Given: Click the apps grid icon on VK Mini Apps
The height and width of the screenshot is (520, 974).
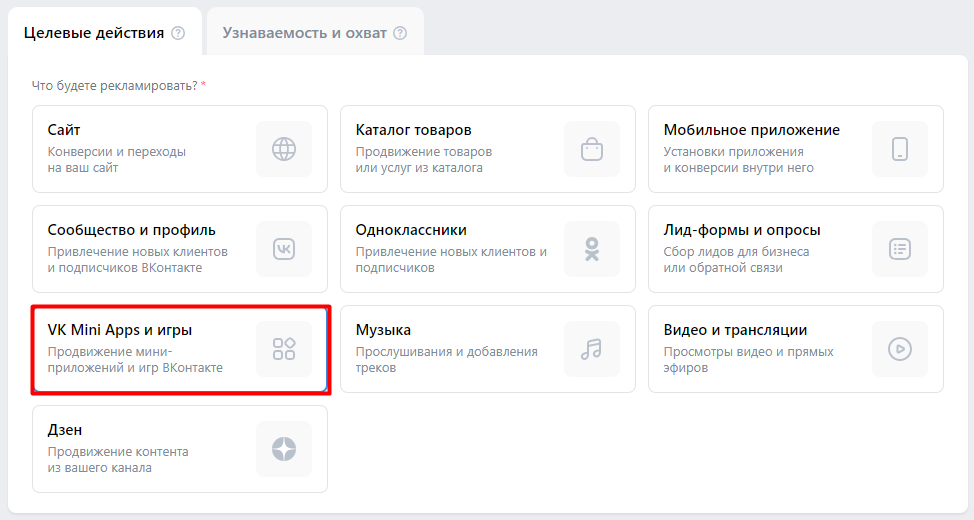Looking at the screenshot, I should tap(284, 349).
